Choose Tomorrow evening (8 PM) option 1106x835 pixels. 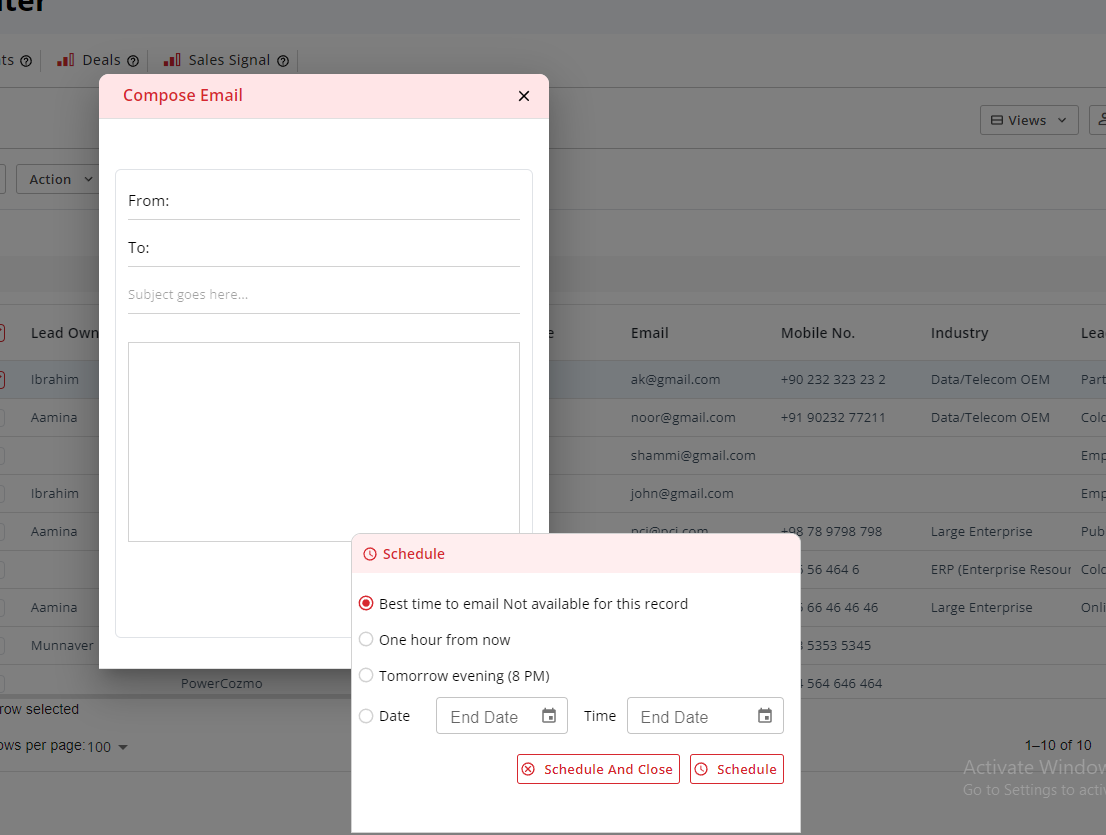[366, 676]
